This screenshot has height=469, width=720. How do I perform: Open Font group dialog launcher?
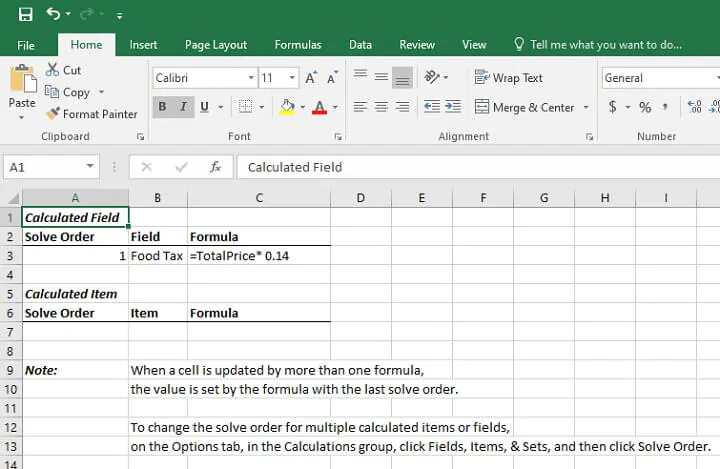pyautogui.click(x=338, y=137)
